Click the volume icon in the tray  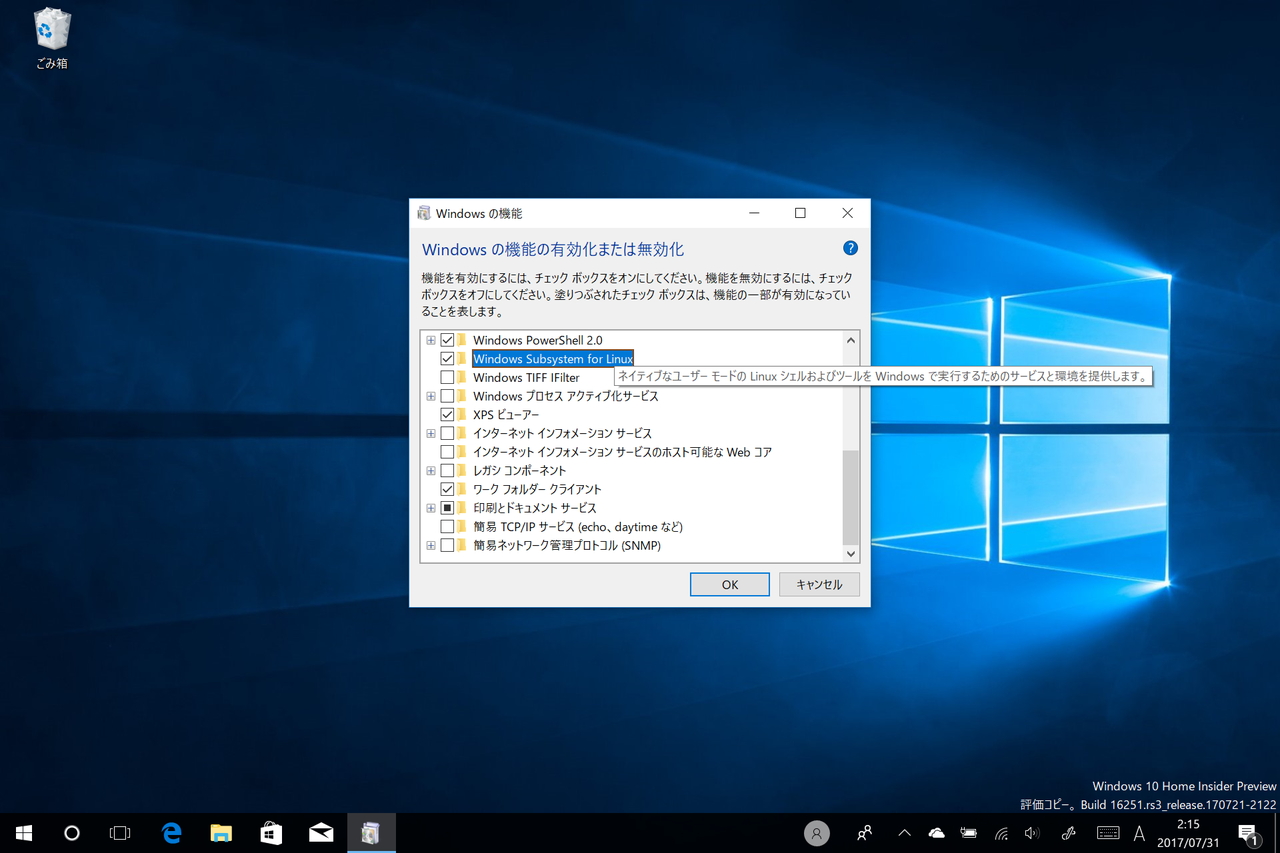tap(1031, 832)
